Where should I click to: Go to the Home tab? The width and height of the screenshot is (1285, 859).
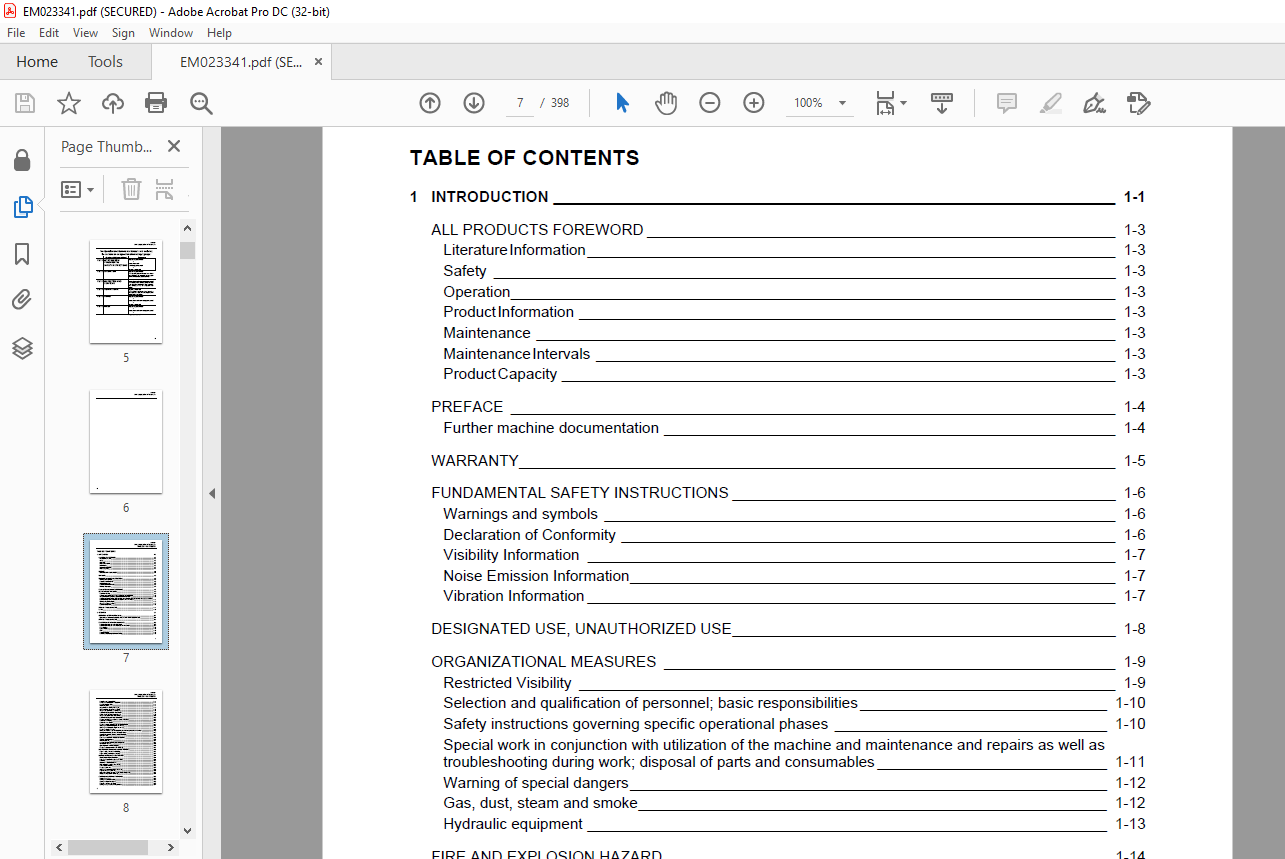(x=37, y=62)
